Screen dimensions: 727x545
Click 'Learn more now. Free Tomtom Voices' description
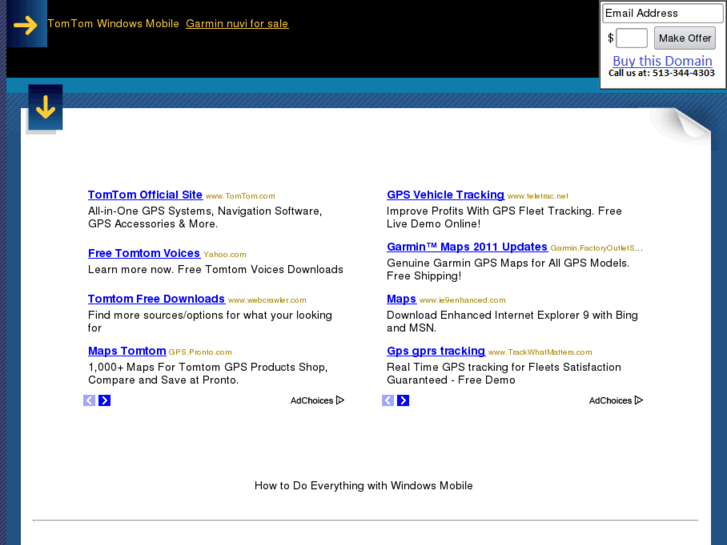tap(216, 269)
